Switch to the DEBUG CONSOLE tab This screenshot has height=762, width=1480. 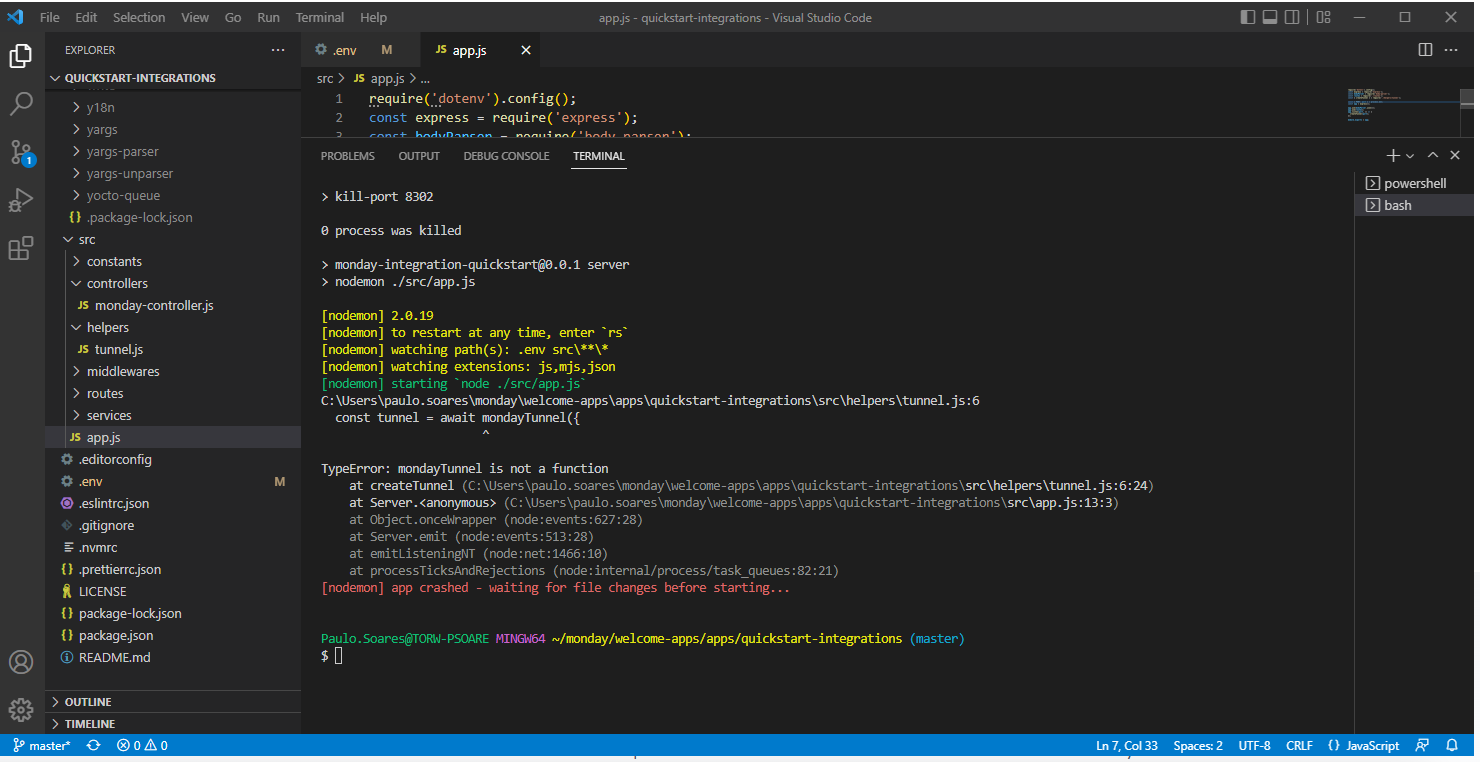click(506, 156)
